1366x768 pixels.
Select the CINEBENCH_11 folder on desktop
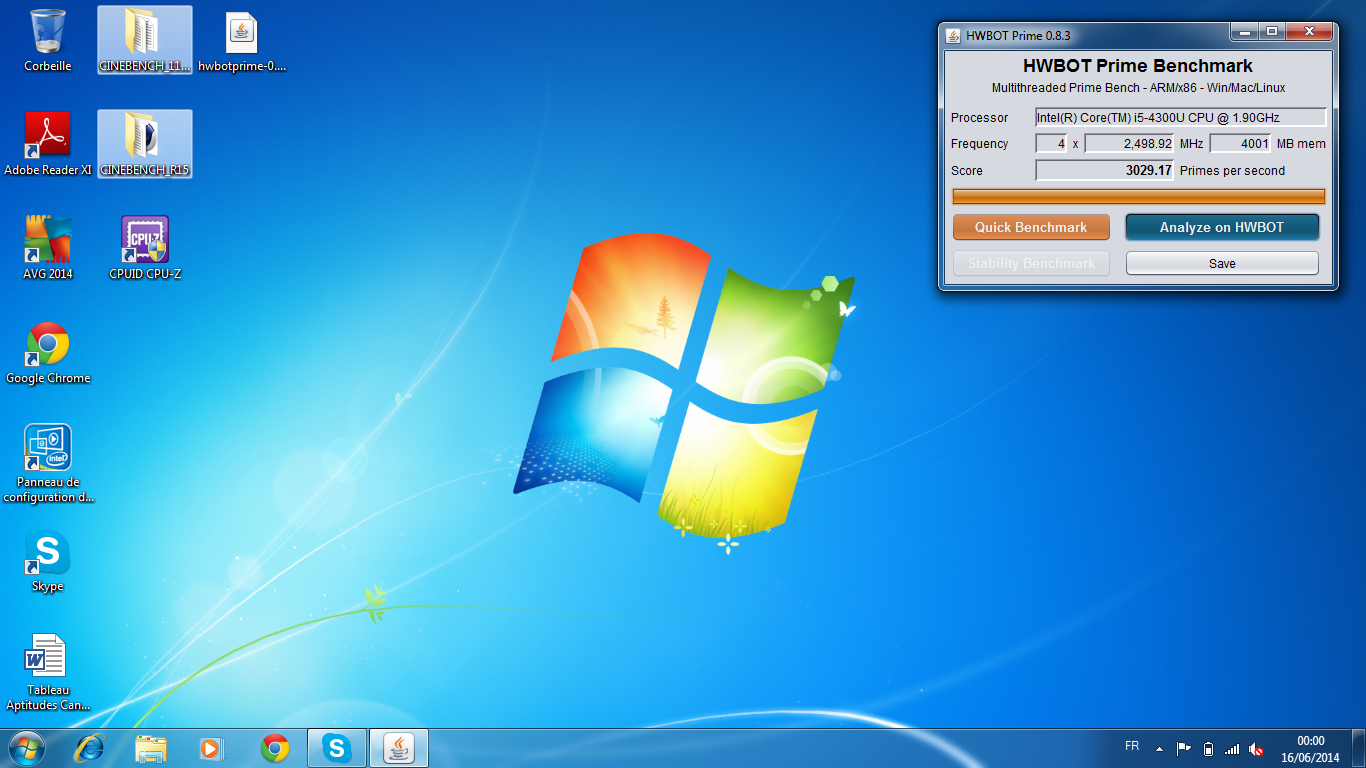click(x=144, y=40)
